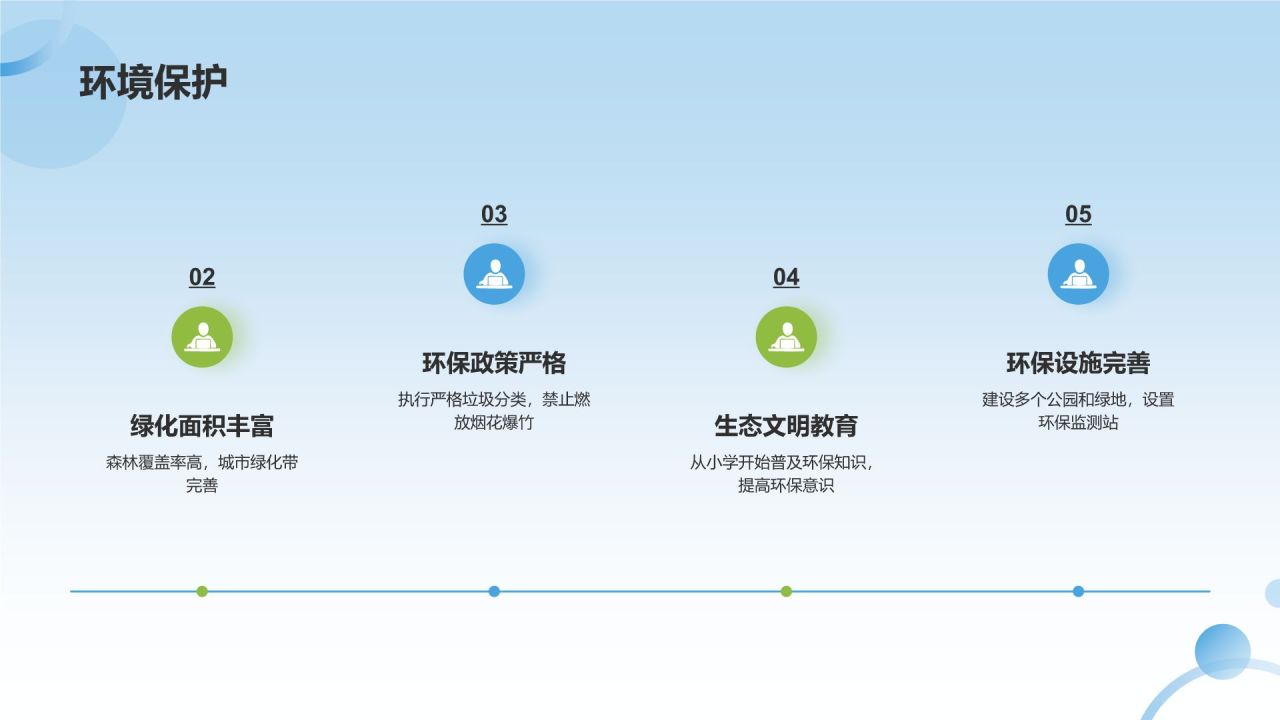Image resolution: width=1280 pixels, height=720 pixels.
Task: Click the blue person icon under 05
Action: pos(1078,274)
